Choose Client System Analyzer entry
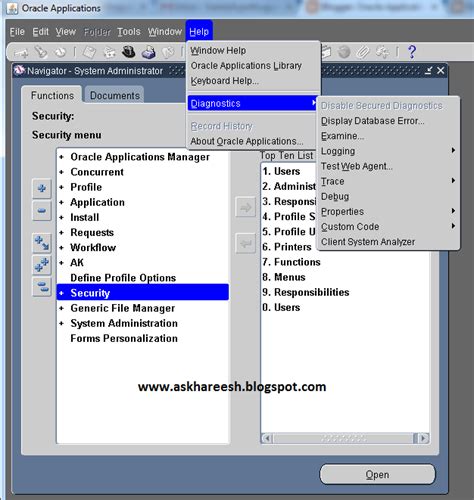Viewport: 474px width, 500px height. click(x=368, y=242)
